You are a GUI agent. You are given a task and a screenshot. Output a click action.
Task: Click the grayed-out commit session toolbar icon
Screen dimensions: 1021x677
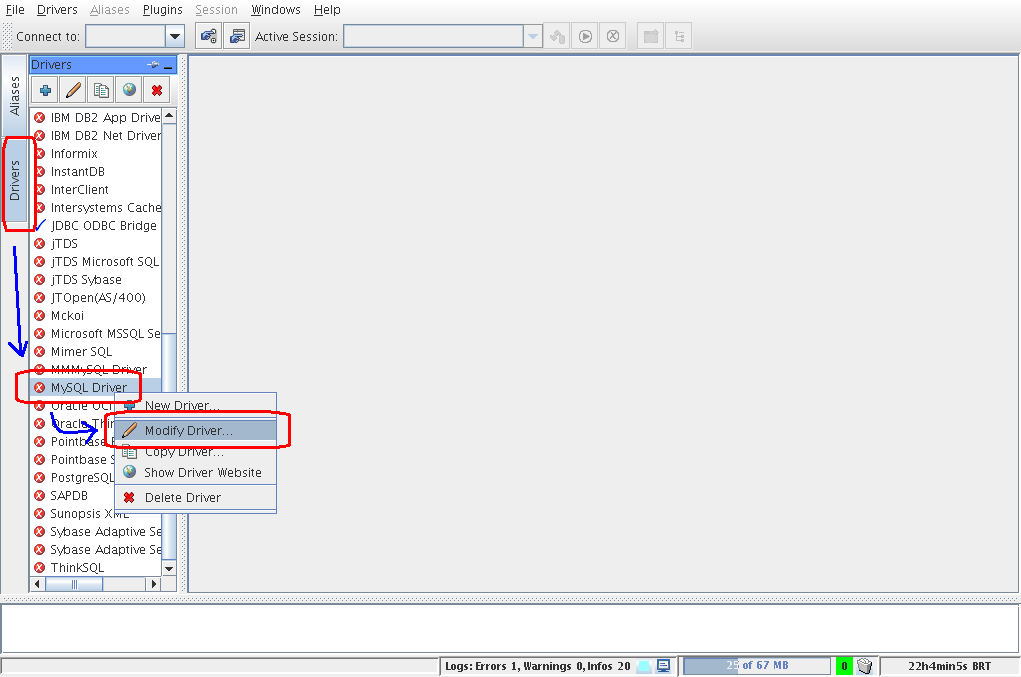(x=557, y=36)
